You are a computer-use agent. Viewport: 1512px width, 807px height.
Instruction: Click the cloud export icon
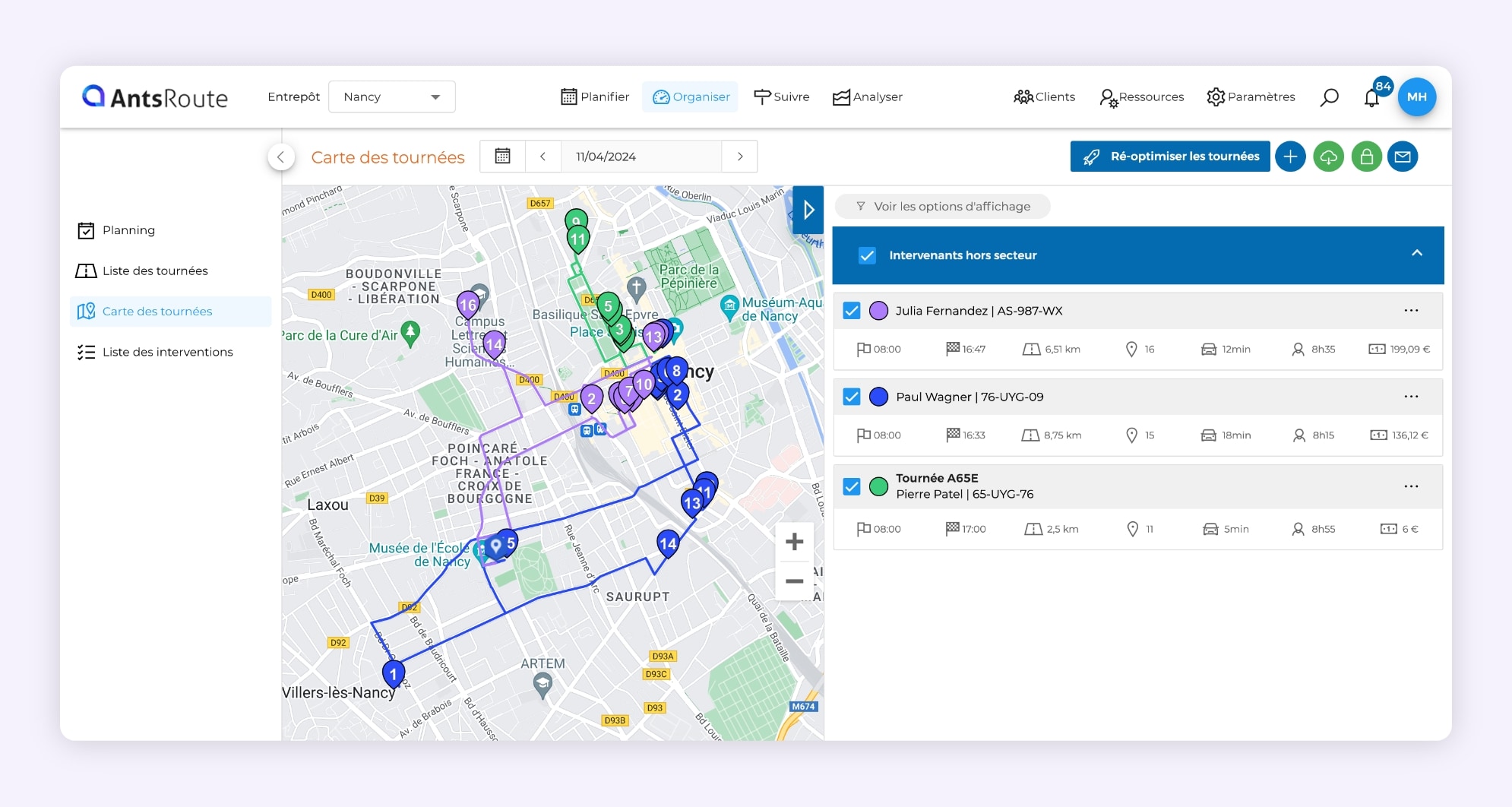(x=1328, y=157)
